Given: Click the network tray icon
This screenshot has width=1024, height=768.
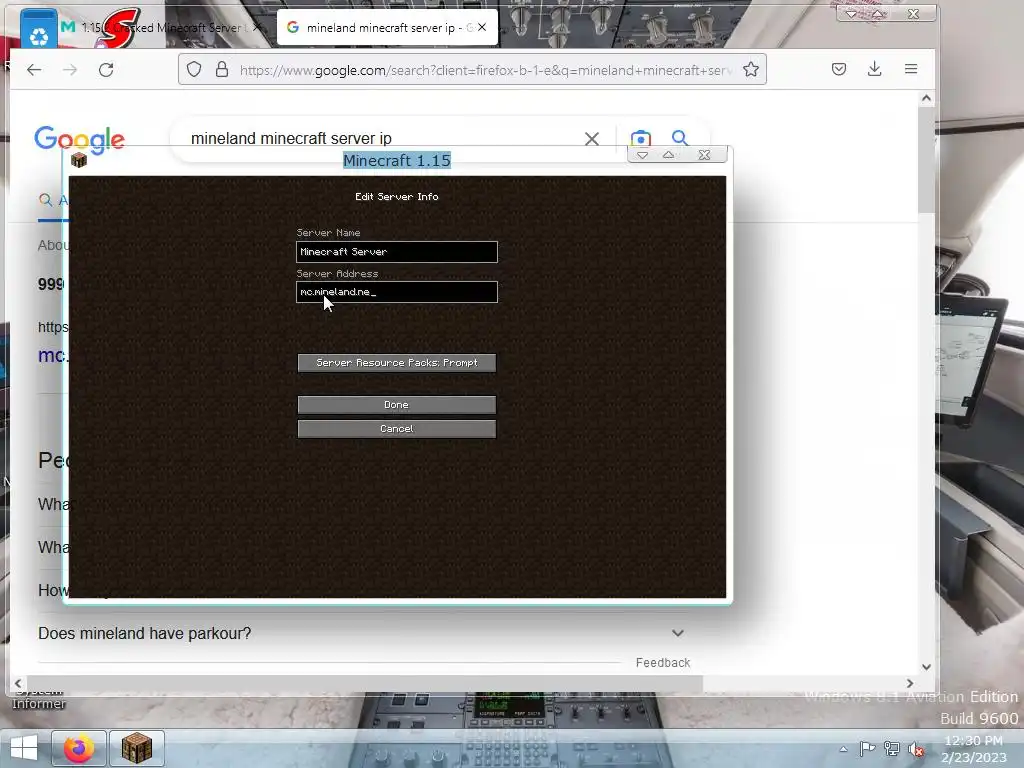Looking at the screenshot, I should pos(891,749).
